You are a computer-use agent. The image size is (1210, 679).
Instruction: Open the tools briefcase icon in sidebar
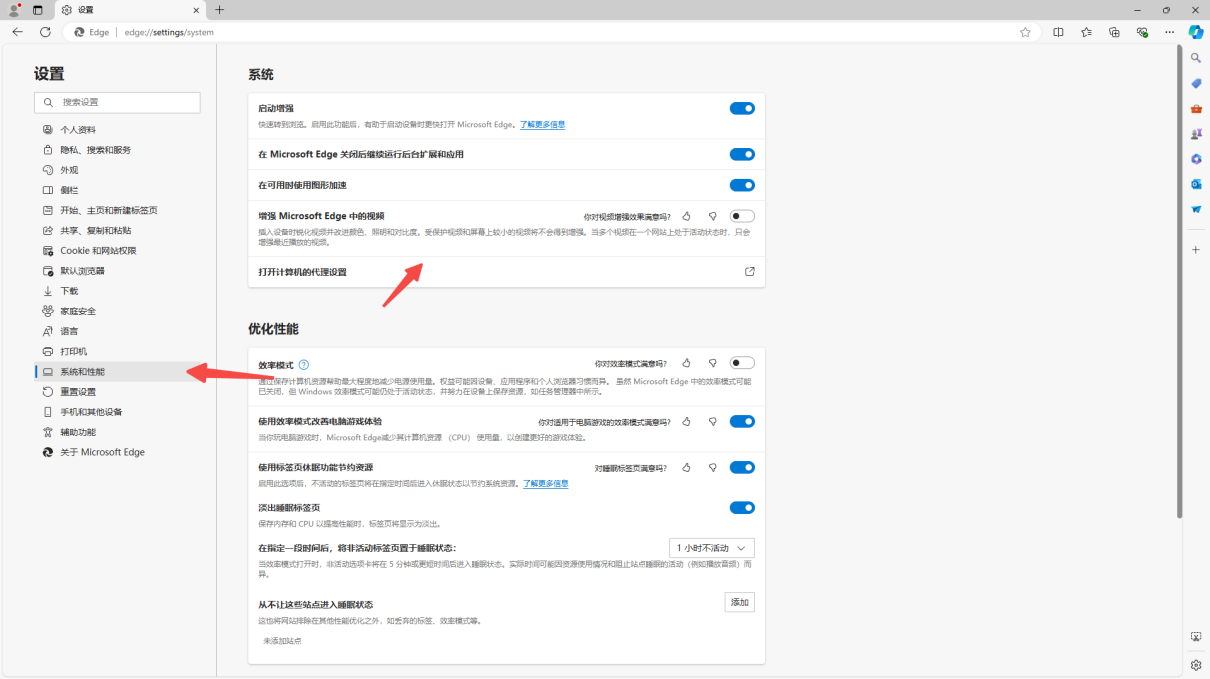pos(1196,108)
